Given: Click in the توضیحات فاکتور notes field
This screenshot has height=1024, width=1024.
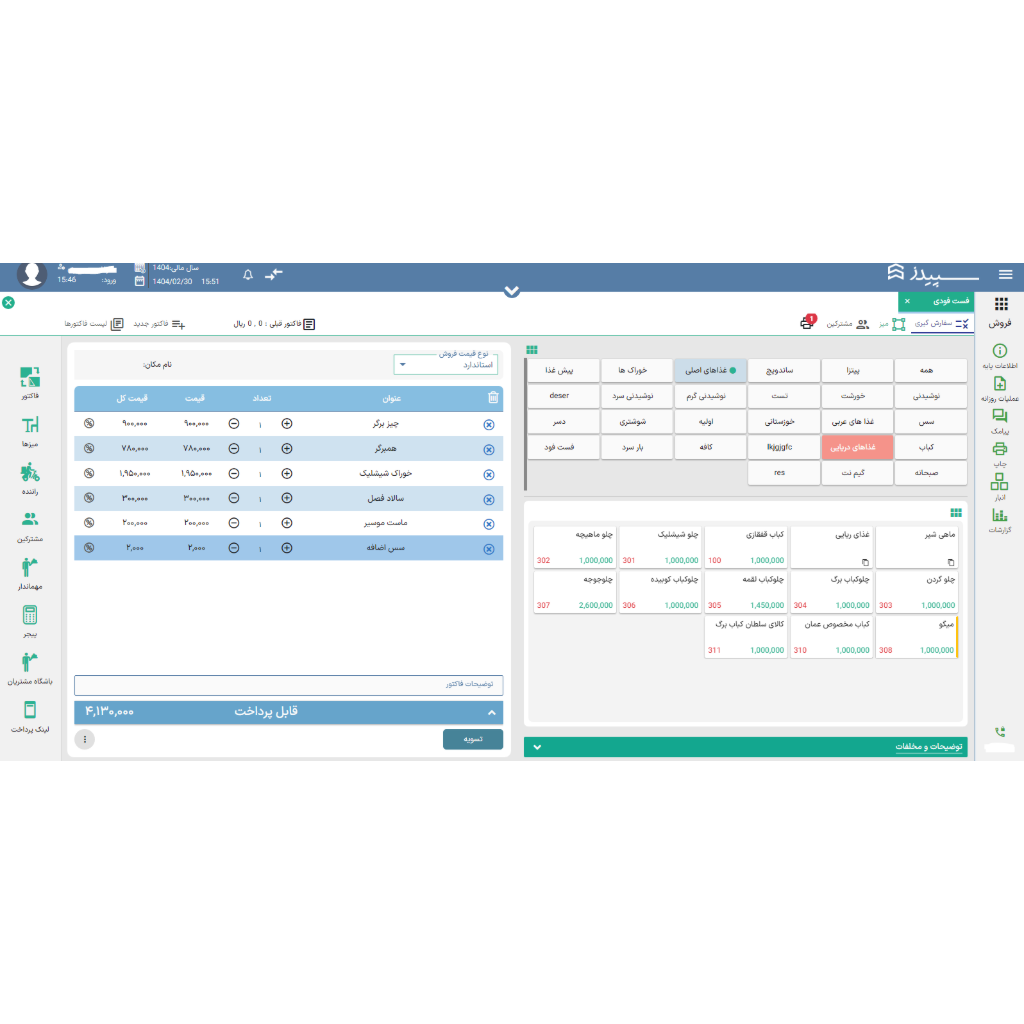Looking at the screenshot, I should point(289,684).
